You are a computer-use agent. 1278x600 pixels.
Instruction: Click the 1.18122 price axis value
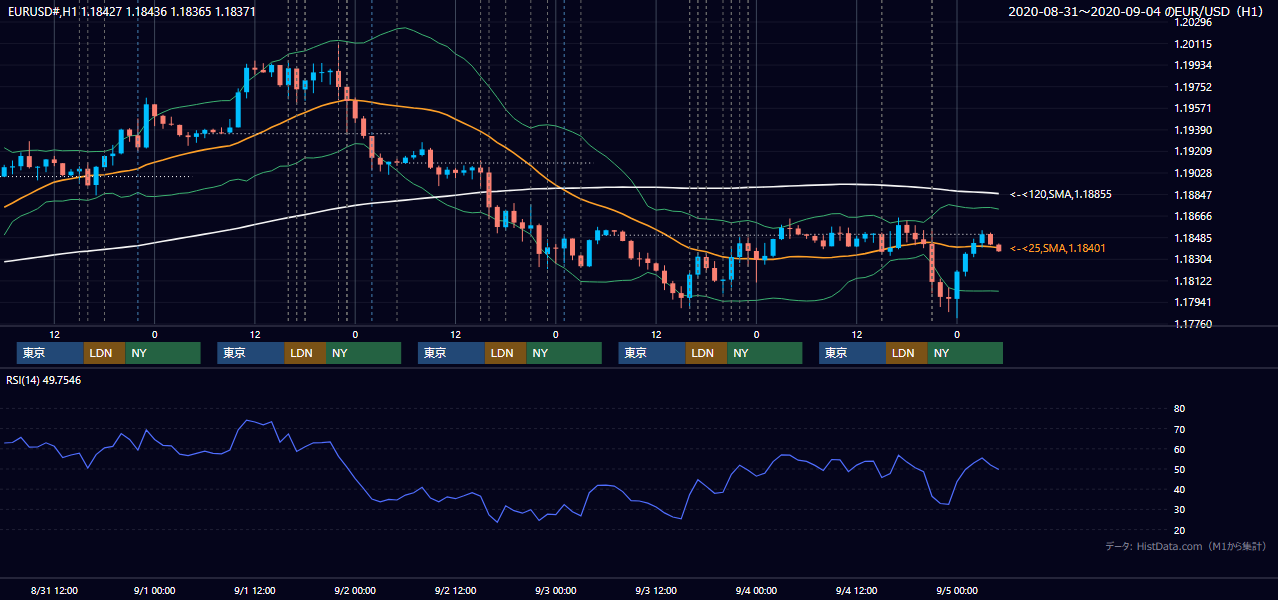pyautogui.click(x=1193, y=281)
